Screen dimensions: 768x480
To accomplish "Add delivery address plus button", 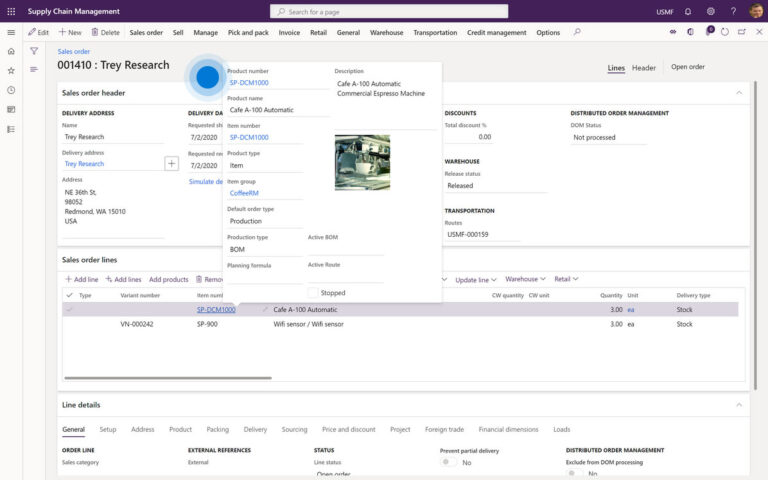I will click(x=171, y=164).
